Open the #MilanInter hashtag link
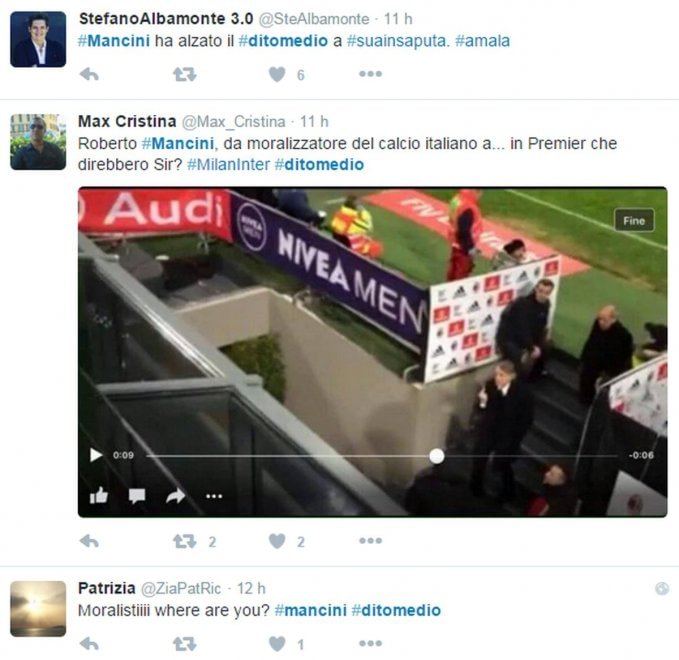The image size is (679, 660). [229, 165]
